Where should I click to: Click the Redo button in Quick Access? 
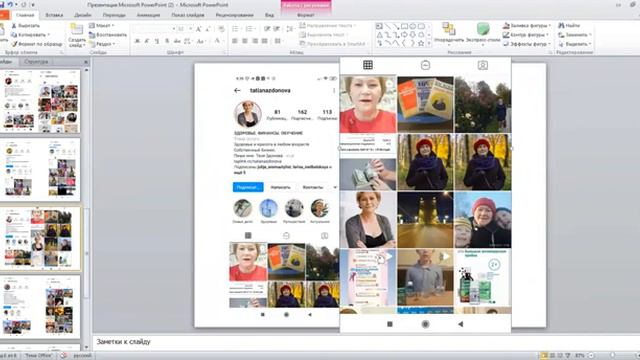click(23, 5)
